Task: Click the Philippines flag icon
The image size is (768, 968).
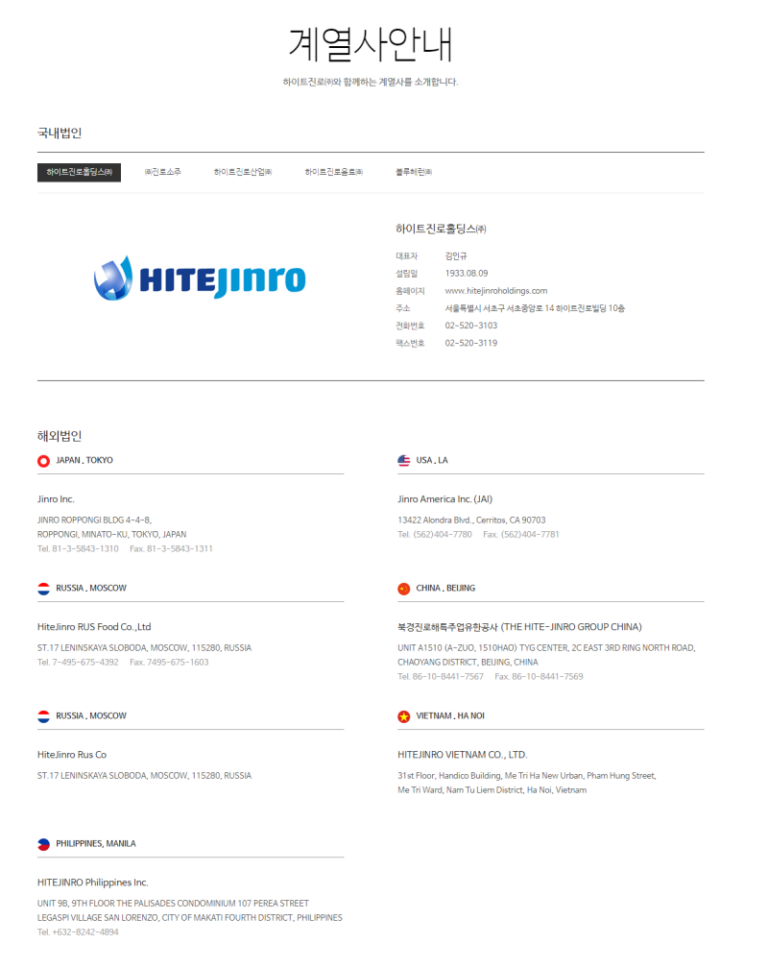Action: click(43, 844)
